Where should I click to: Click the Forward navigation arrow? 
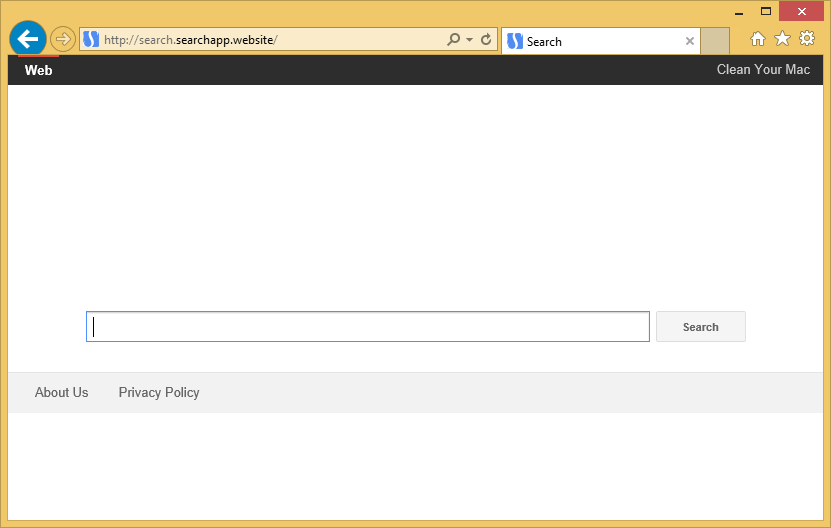pyautogui.click(x=62, y=39)
